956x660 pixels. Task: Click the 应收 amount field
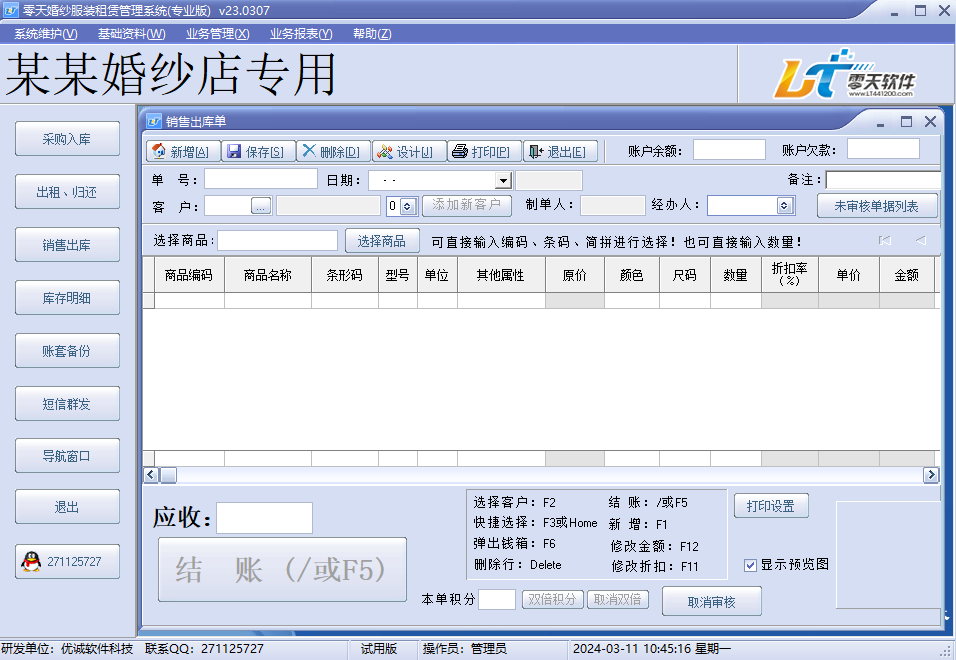265,518
